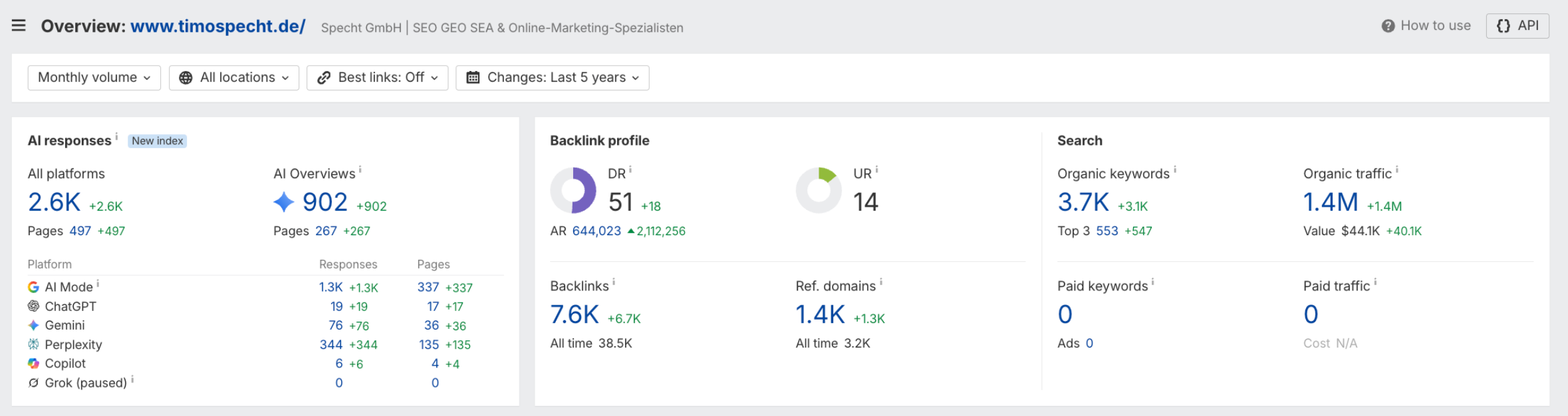The width and height of the screenshot is (1568, 416).
Task: Click the API button
Action: (x=1517, y=26)
